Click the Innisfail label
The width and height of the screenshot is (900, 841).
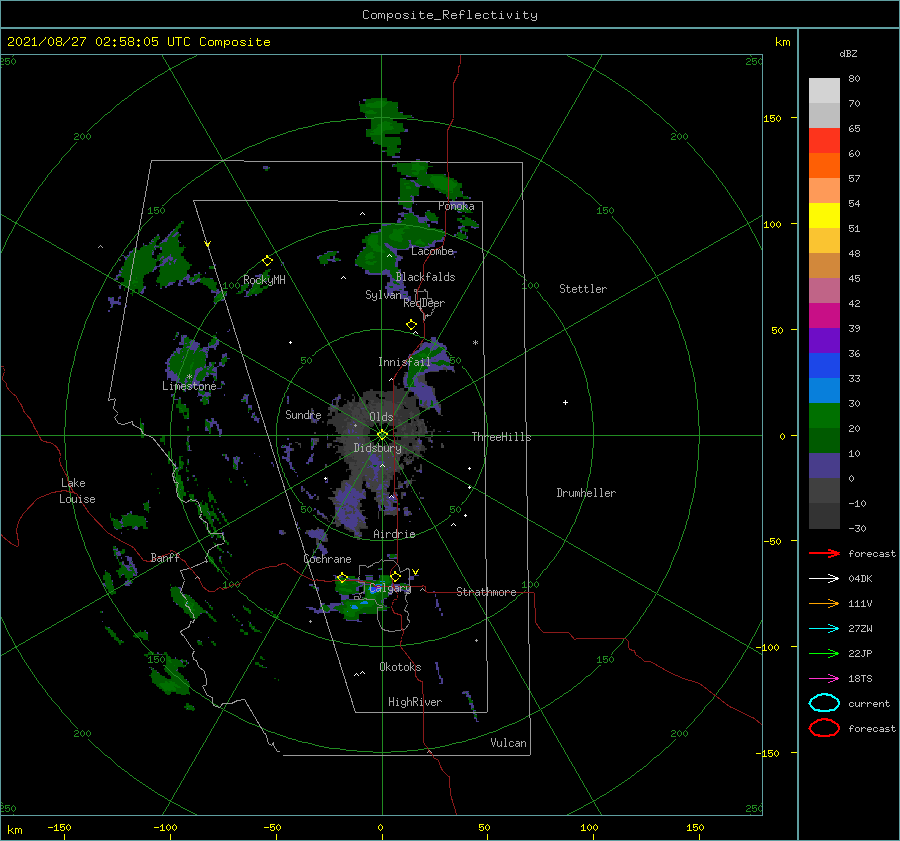point(404,362)
